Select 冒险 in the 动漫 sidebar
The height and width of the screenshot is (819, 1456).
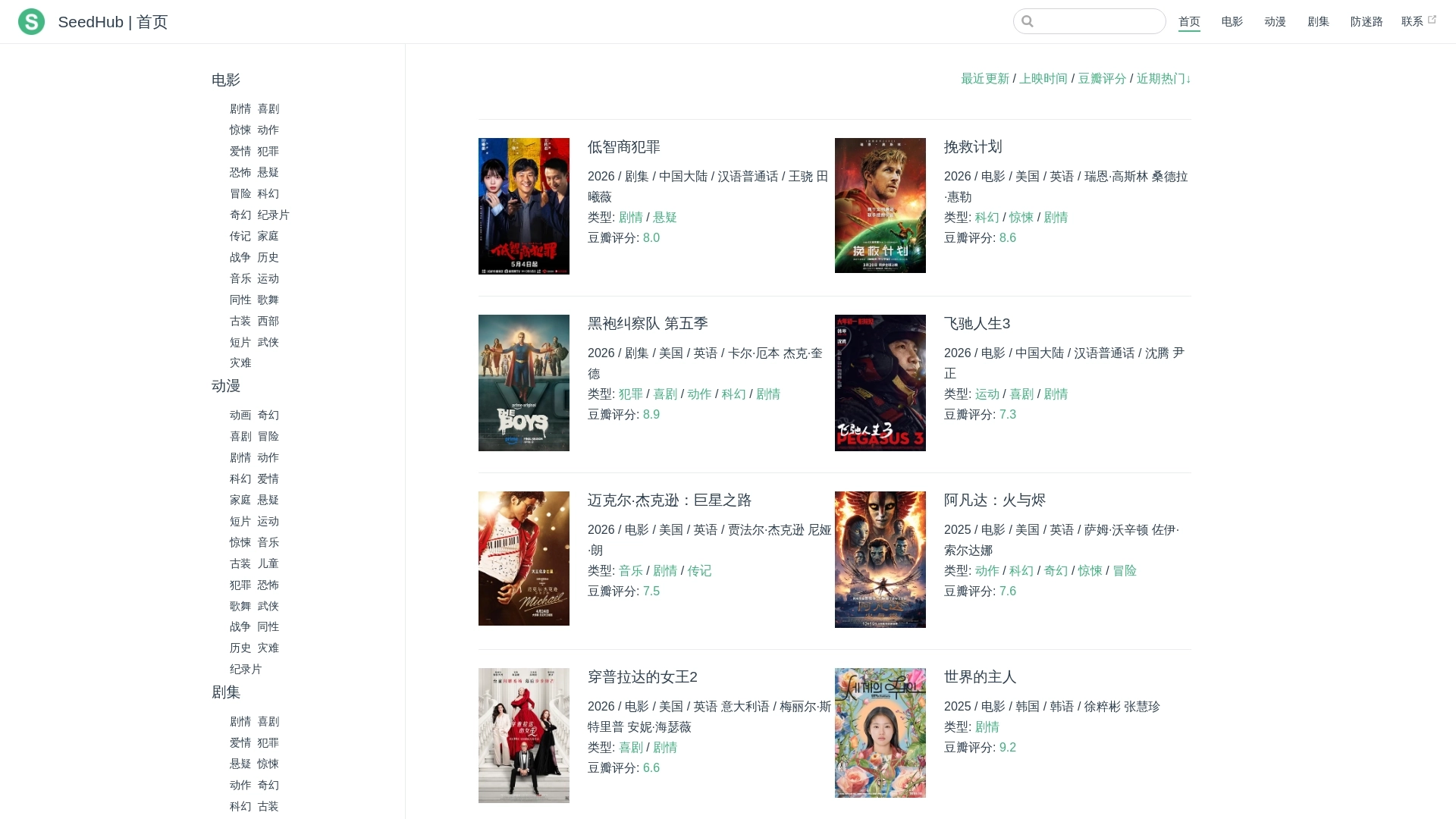[x=268, y=437]
